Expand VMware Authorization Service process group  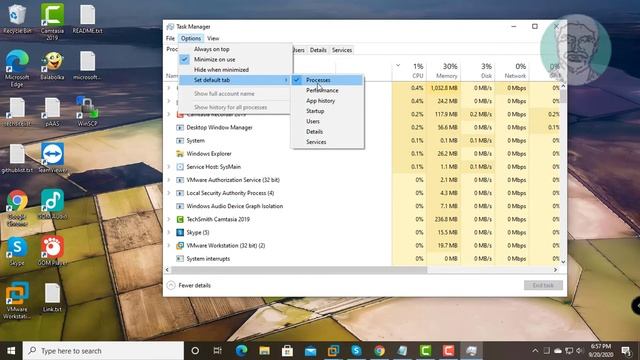click(169, 180)
